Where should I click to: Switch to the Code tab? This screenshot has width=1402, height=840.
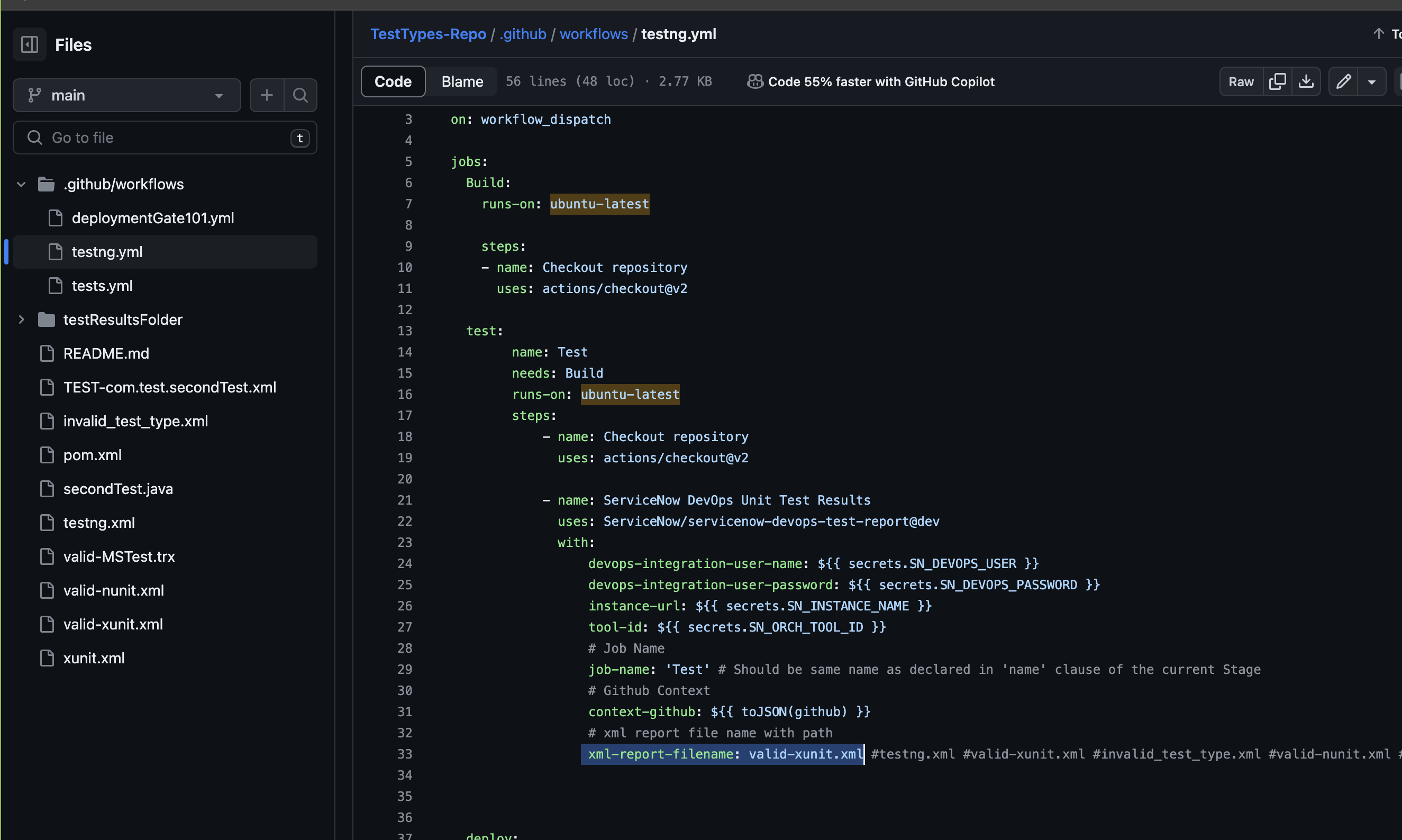[393, 81]
